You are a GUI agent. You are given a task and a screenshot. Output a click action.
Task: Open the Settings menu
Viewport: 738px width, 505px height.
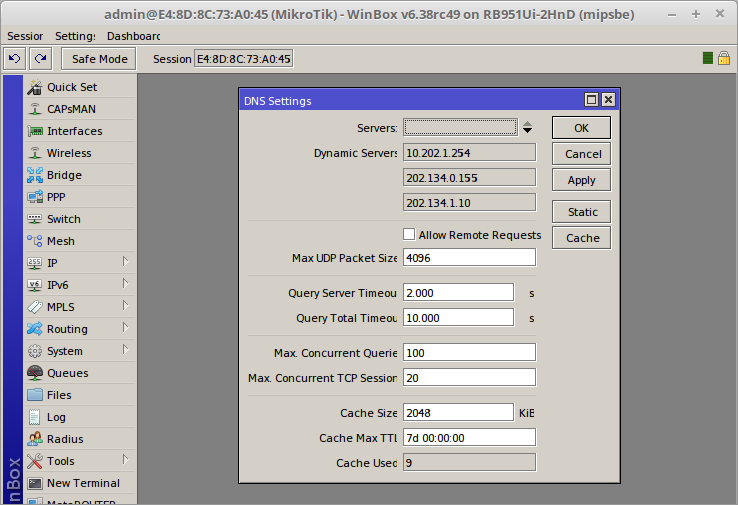[75, 36]
